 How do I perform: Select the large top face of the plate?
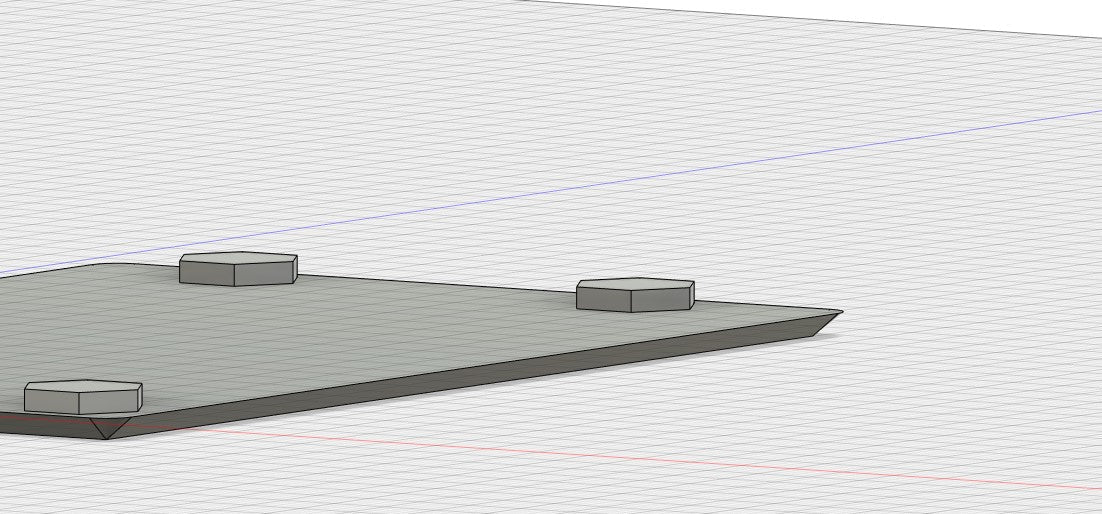click(x=400, y=320)
